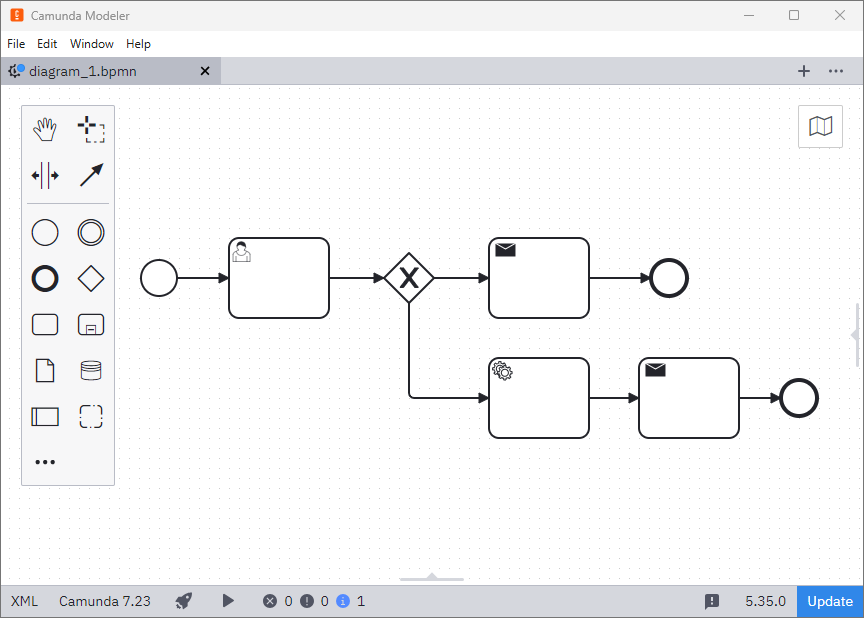Toggle the minimap open
The image size is (864, 618).
coord(820,127)
